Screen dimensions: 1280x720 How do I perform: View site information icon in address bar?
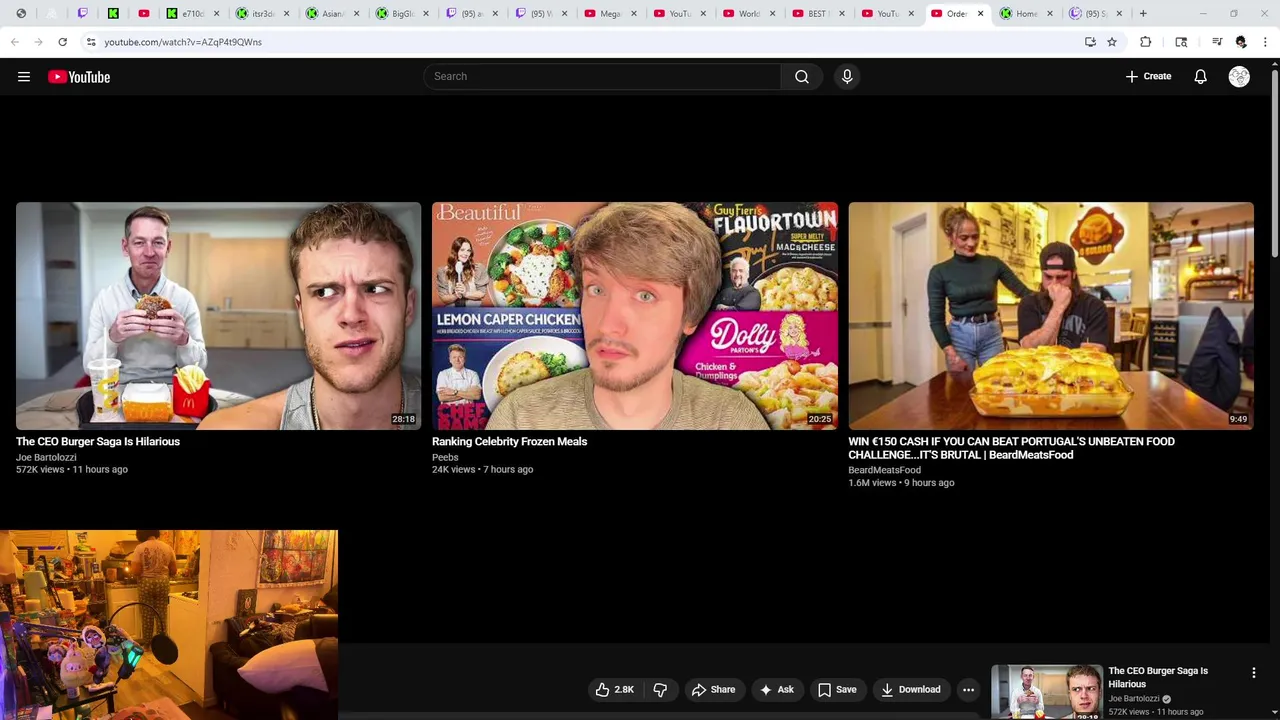(x=90, y=42)
